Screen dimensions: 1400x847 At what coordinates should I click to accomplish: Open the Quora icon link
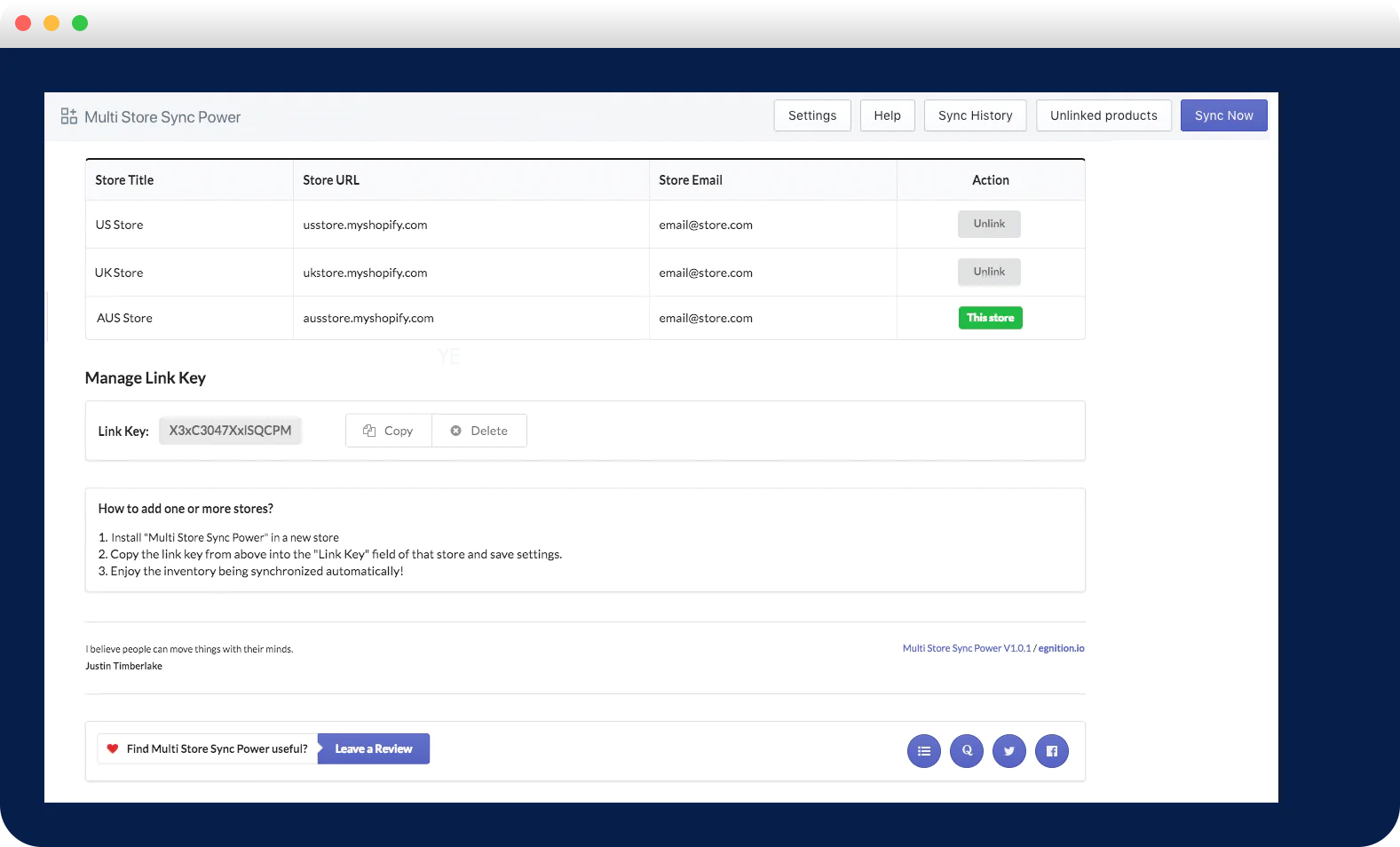[967, 751]
